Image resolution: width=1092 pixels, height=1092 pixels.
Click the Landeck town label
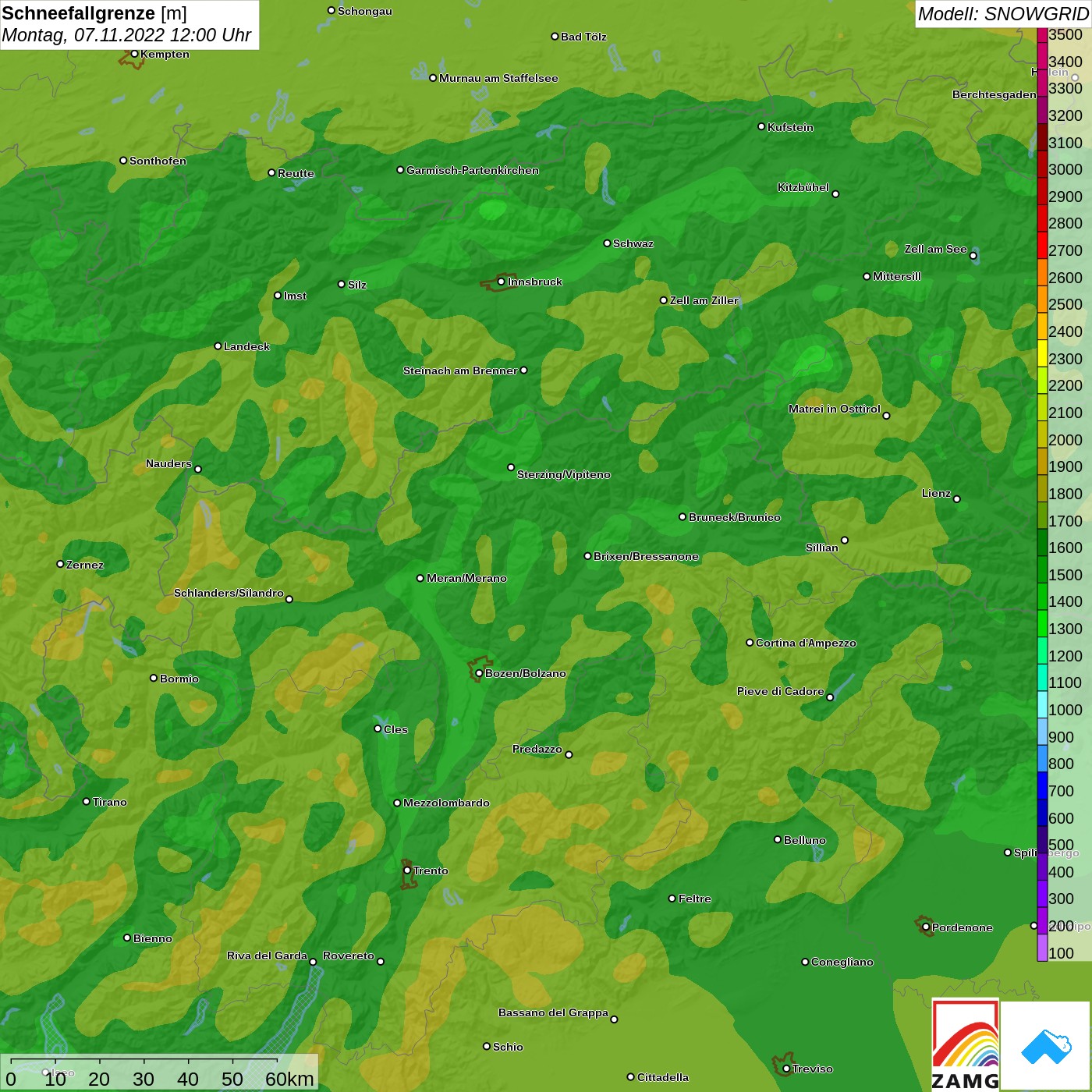click(246, 346)
